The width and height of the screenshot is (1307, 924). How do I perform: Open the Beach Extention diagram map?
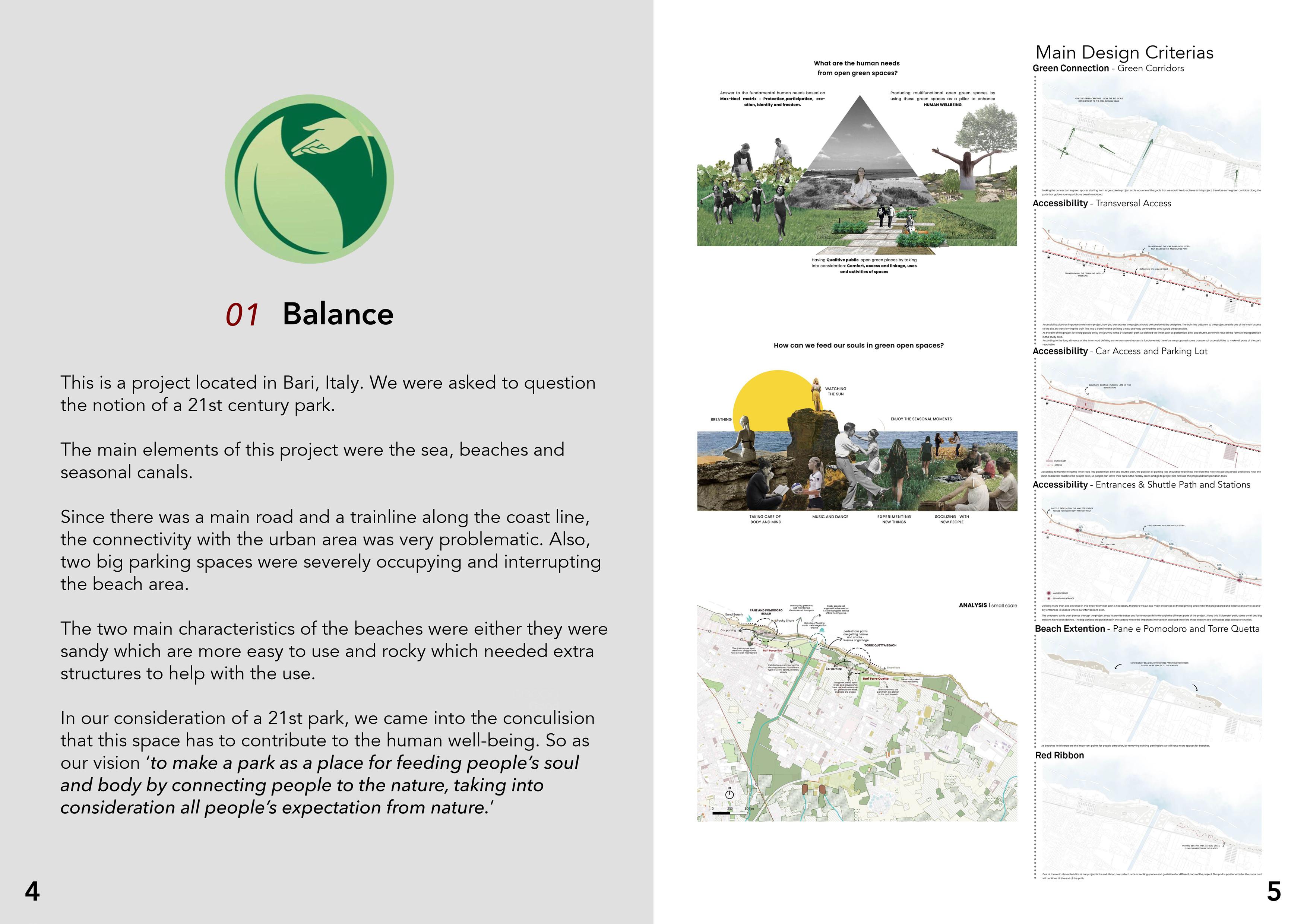pos(1151,689)
